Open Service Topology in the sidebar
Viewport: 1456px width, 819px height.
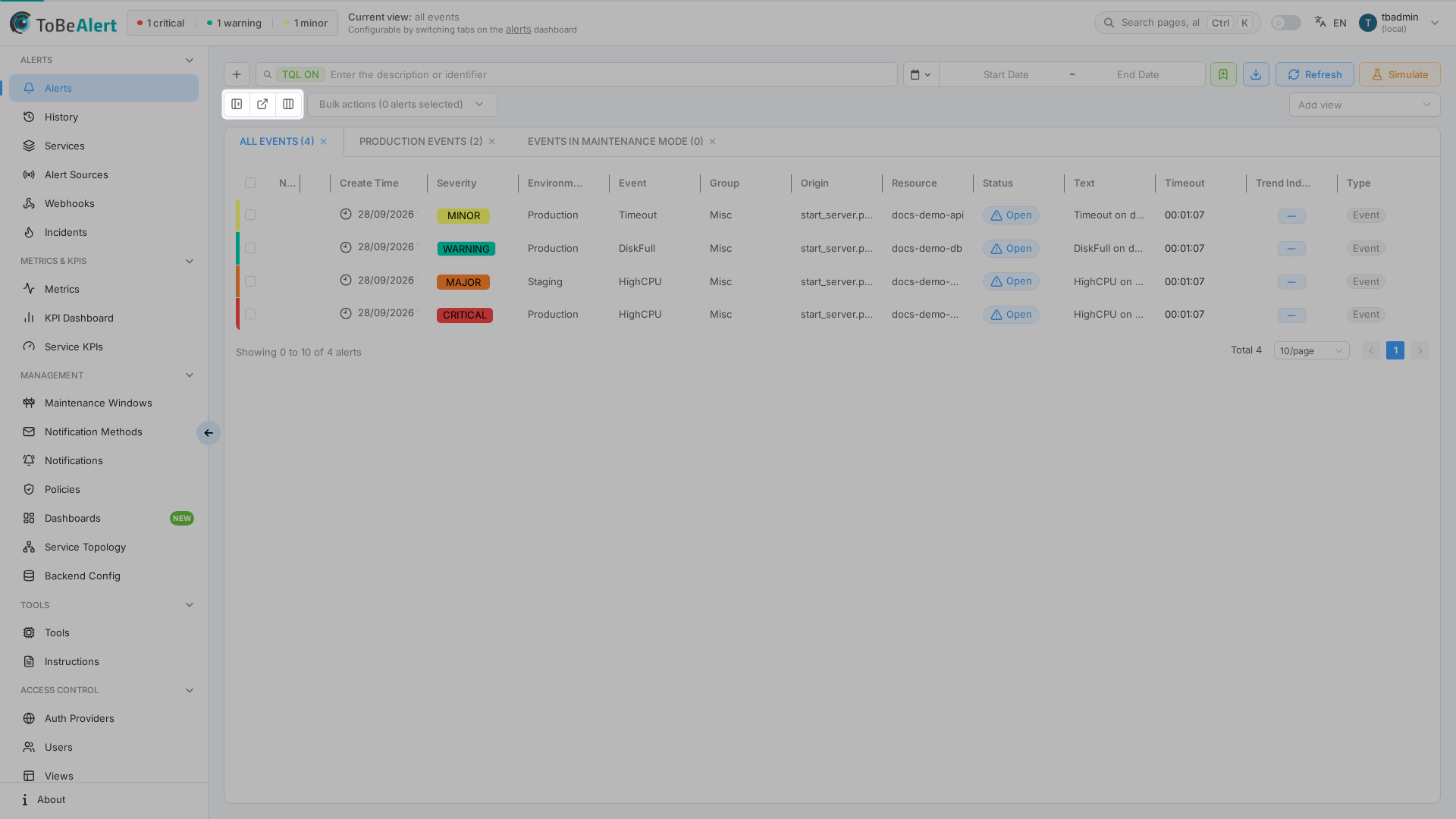click(104, 547)
